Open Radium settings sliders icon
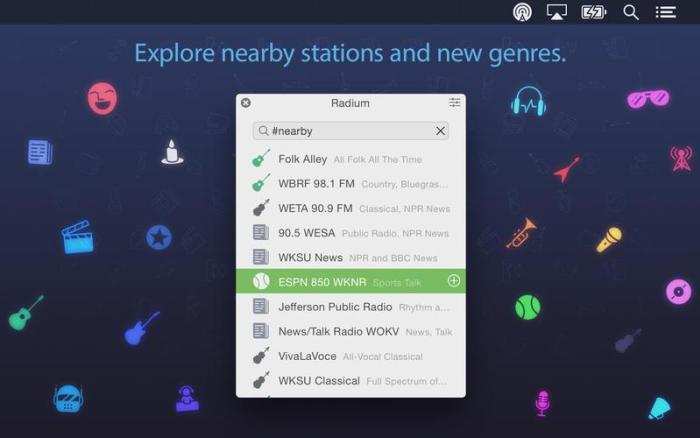This screenshot has width=700, height=438. click(454, 103)
